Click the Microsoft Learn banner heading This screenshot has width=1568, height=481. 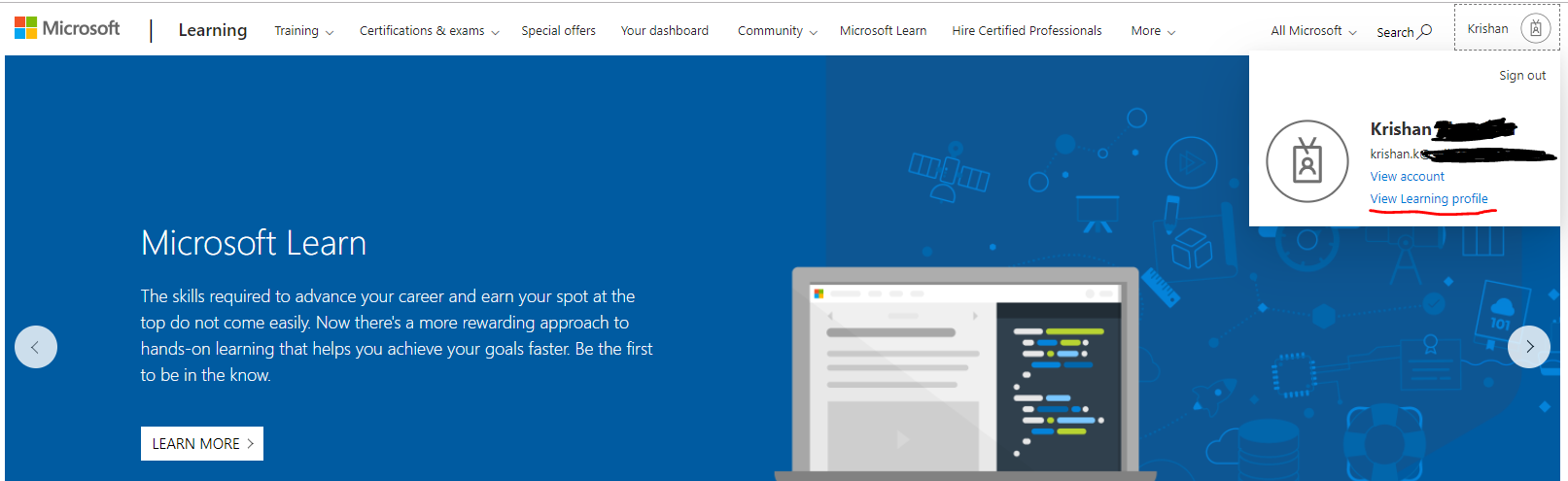[254, 243]
